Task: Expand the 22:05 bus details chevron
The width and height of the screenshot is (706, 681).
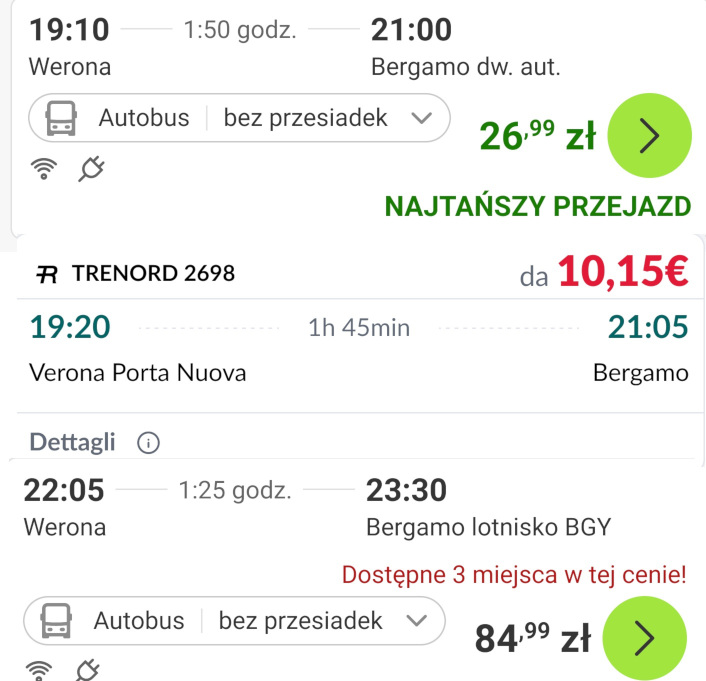Action: click(416, 621)
